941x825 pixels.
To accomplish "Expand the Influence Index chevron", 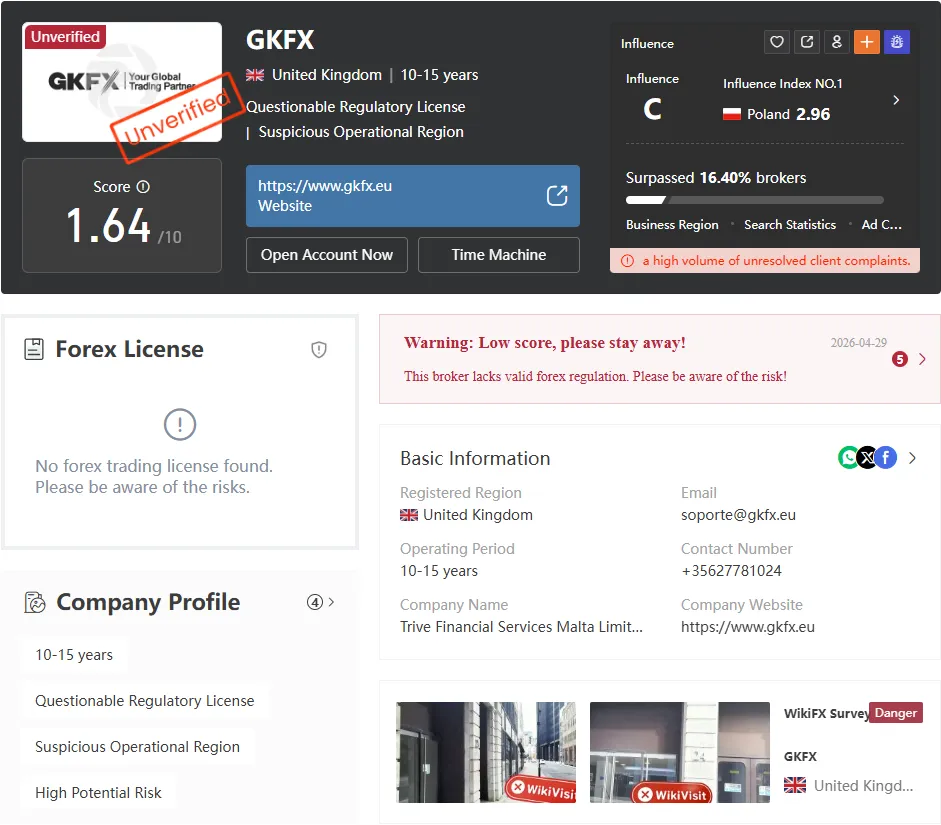I will click(x=896, y=100).
